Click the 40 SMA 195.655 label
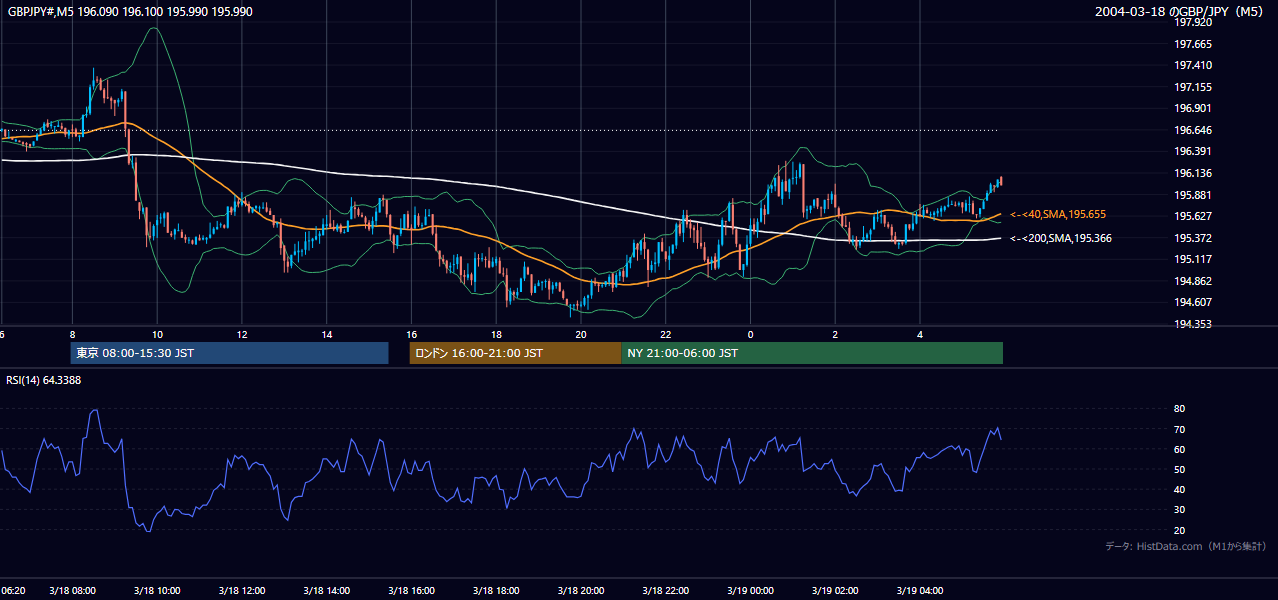 coord(1058,215)
